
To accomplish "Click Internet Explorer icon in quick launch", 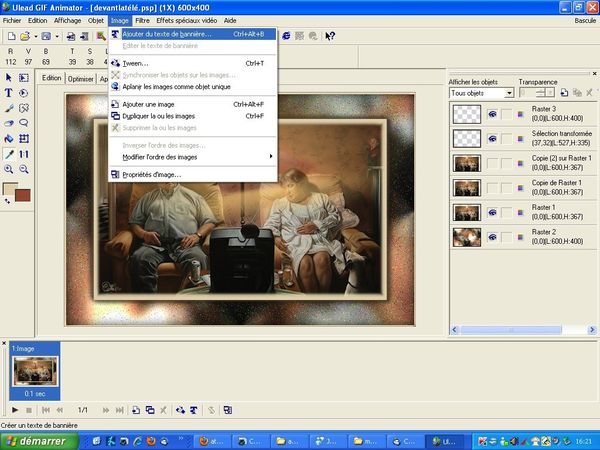I will [137, 441].
